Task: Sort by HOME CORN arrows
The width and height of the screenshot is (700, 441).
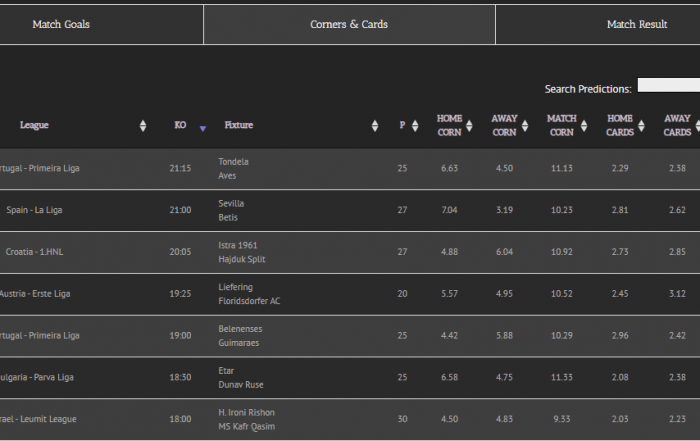Action: [x=469, y=126]
